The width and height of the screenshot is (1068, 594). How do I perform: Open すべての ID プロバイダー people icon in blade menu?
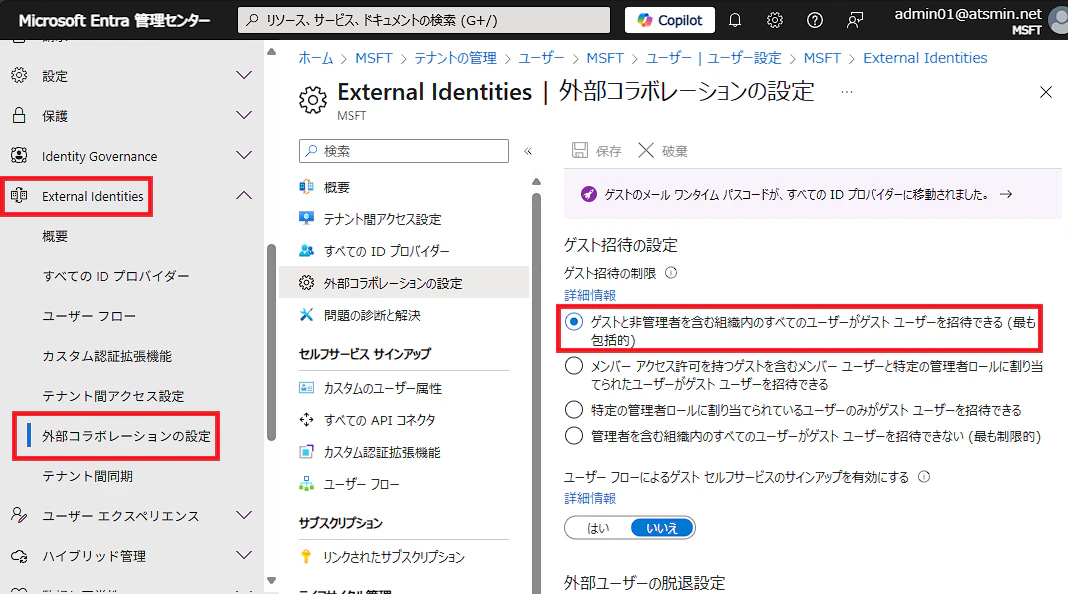[307, 251]
